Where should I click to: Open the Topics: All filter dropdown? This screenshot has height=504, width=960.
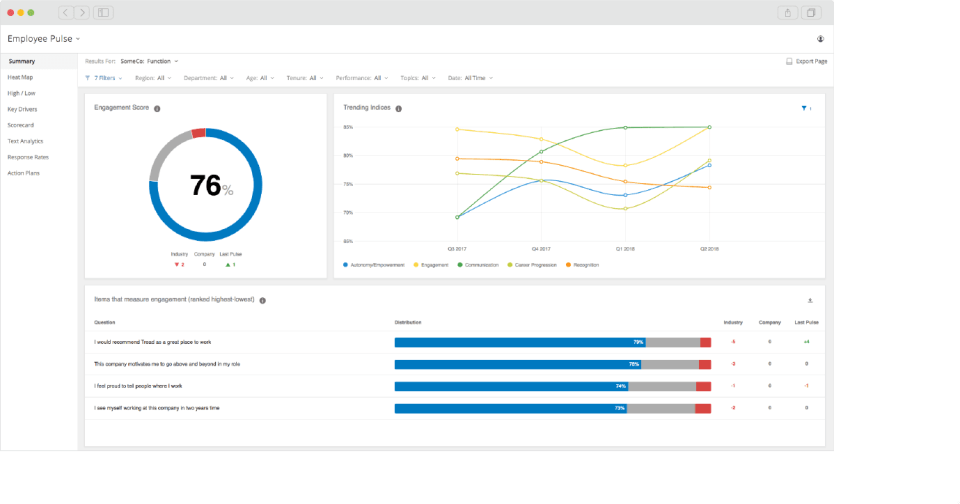[418, 78]
